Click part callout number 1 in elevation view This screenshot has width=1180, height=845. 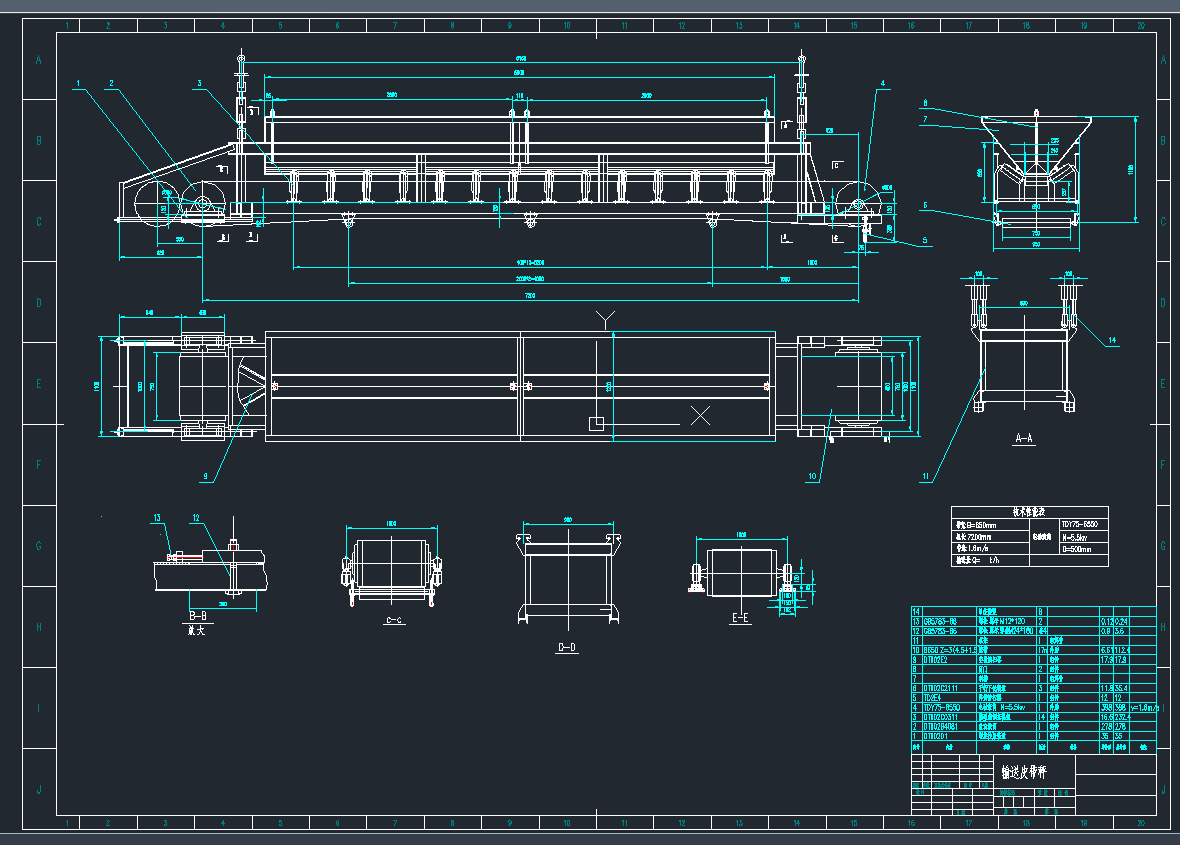pyautogui.click(x=79, y=83)
